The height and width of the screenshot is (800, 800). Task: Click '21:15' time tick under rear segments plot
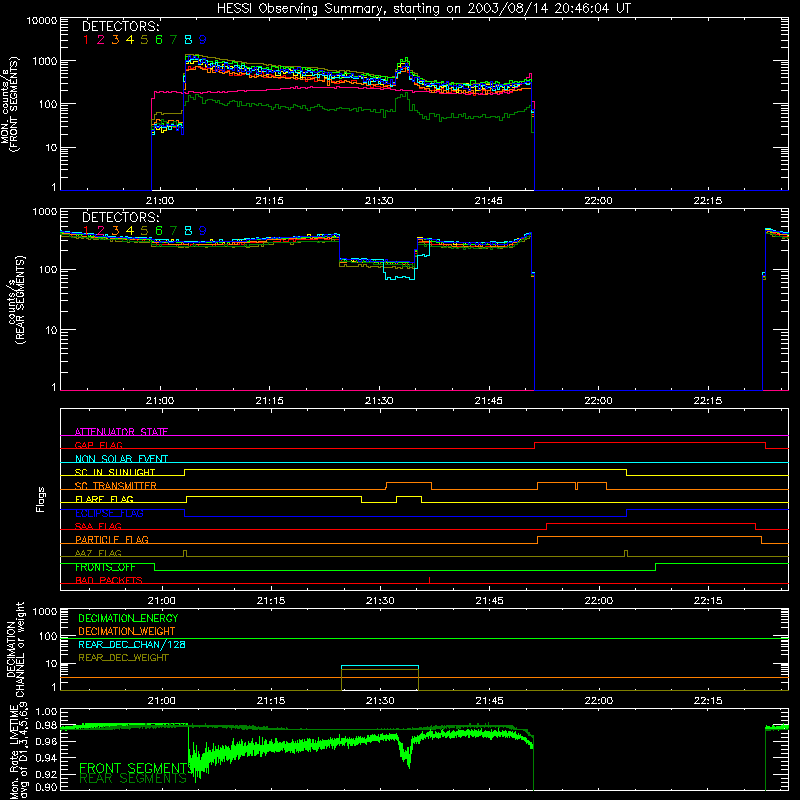pyautogui.click(x=269, y=401)
